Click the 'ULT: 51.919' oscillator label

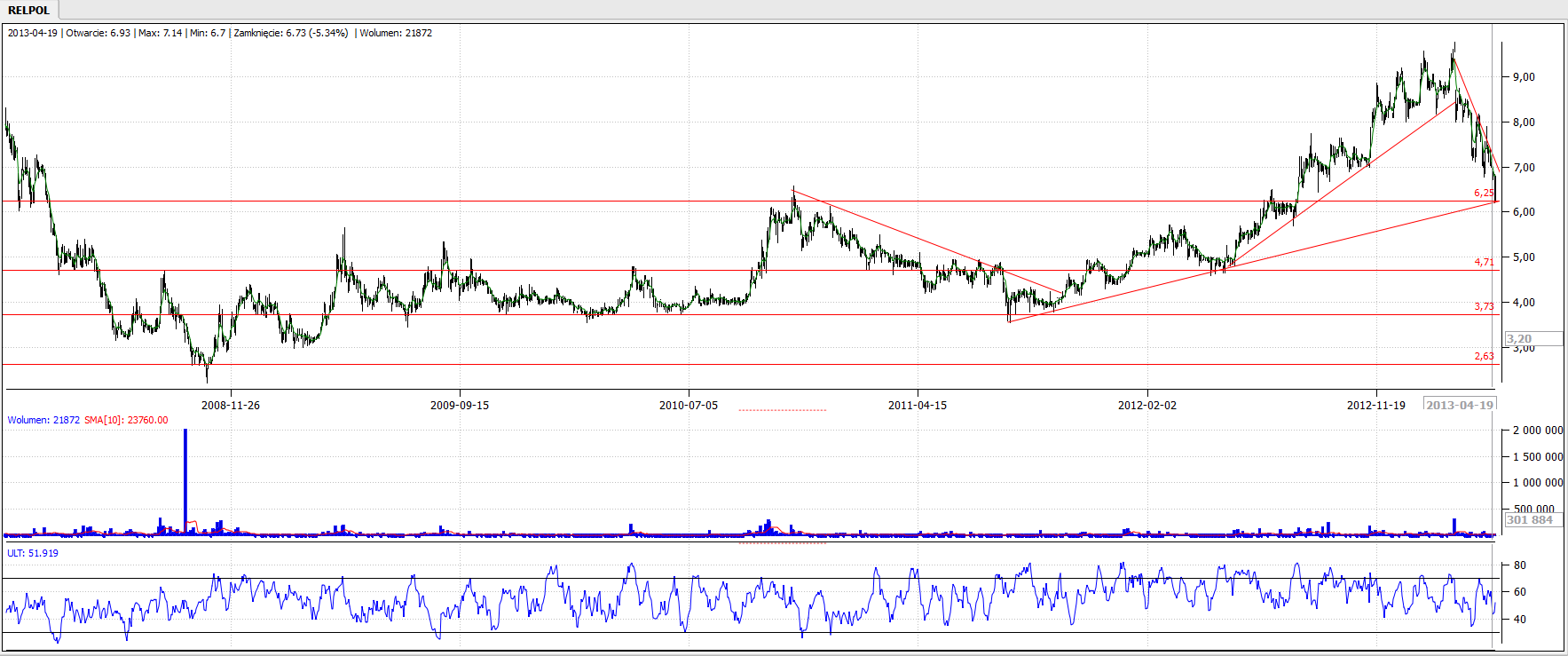pyautogui.click(x=33, y=553)
